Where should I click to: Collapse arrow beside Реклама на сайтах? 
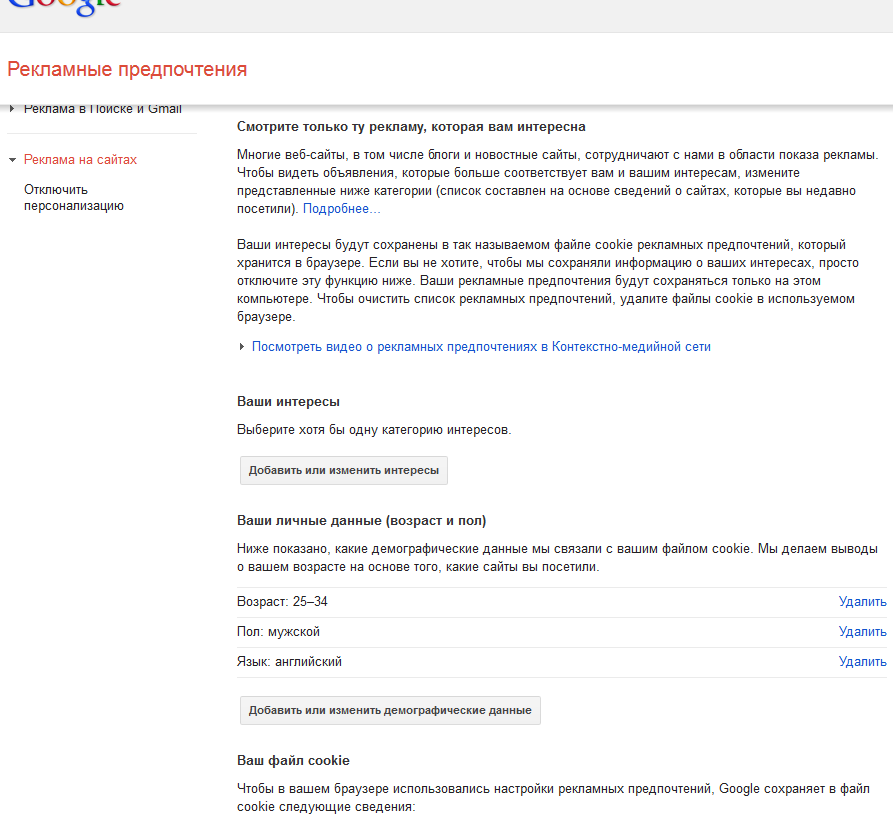pos(12,160)
